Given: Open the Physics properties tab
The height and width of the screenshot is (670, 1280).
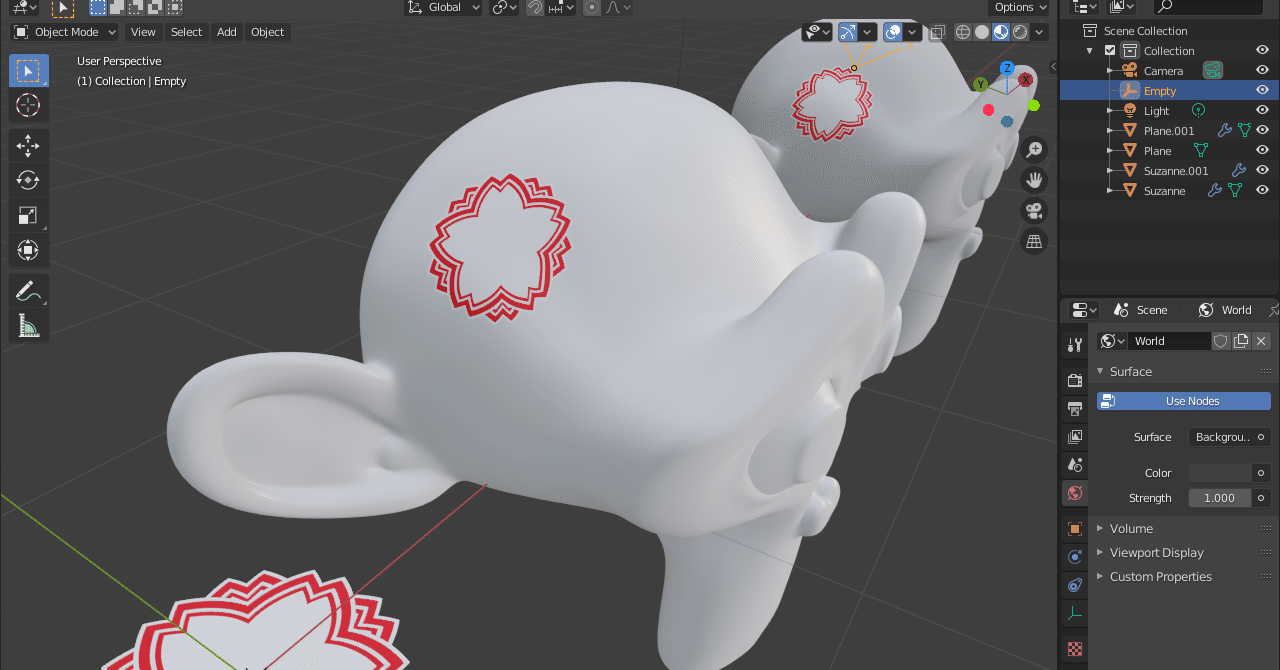Looking at the screenshot, I should 1075,557.
